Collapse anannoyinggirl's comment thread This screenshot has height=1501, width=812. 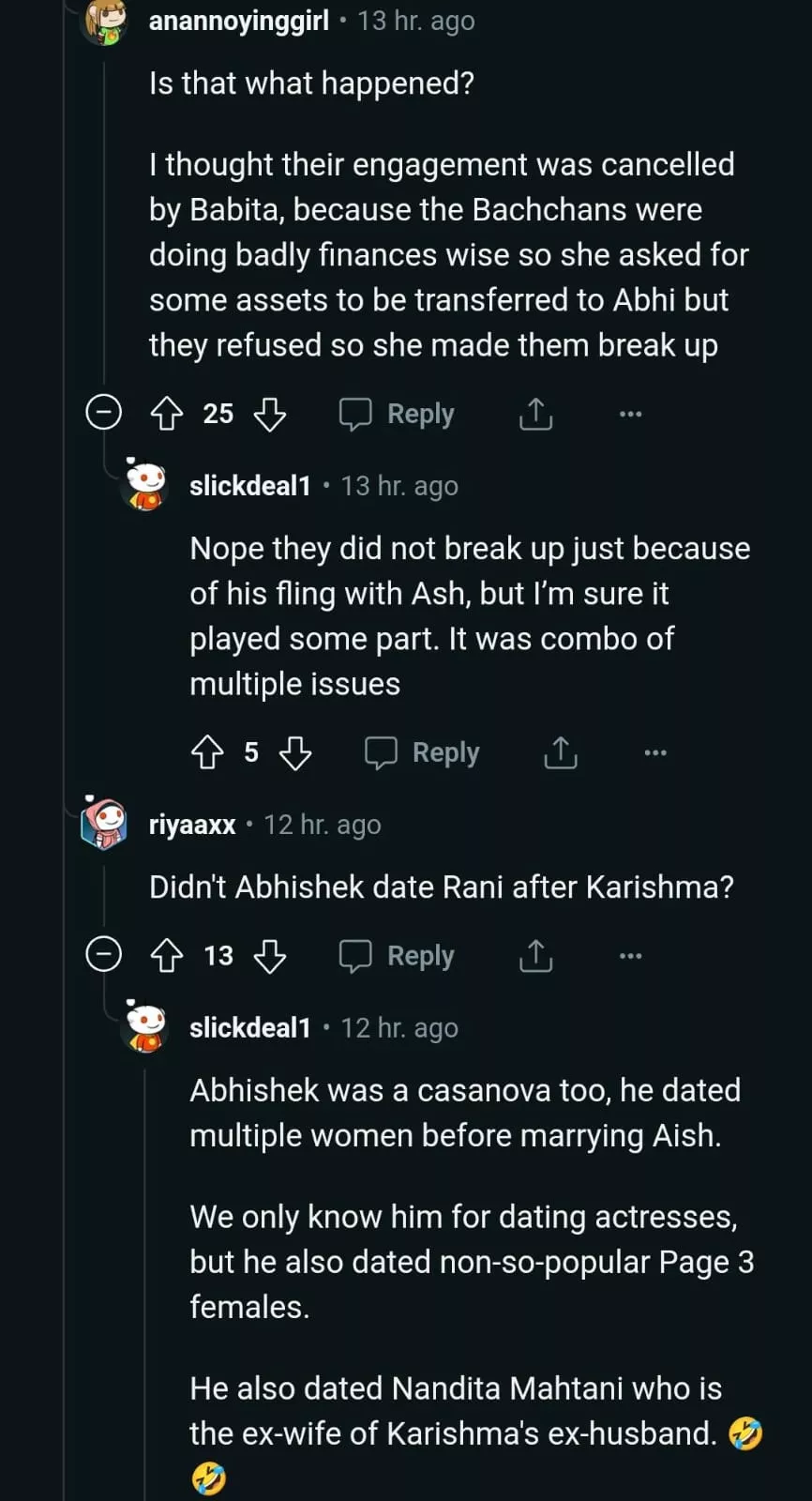104,413
